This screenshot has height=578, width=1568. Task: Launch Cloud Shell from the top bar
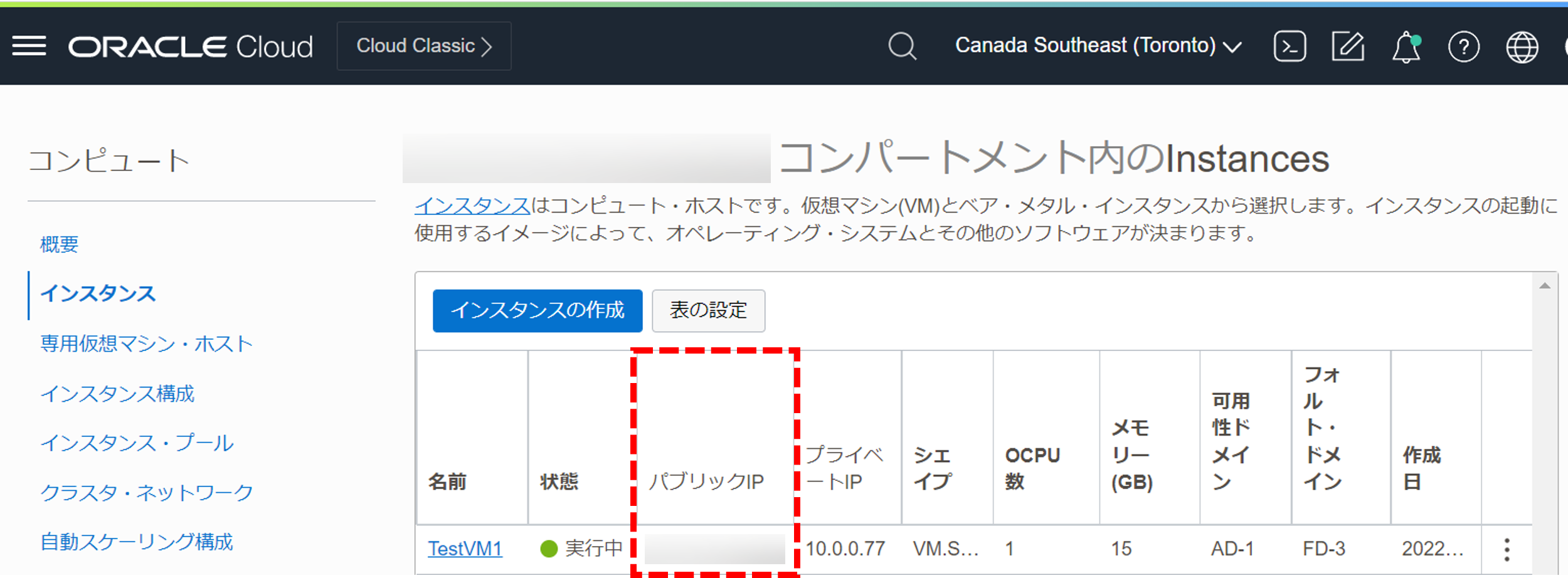pos(1290,46)
